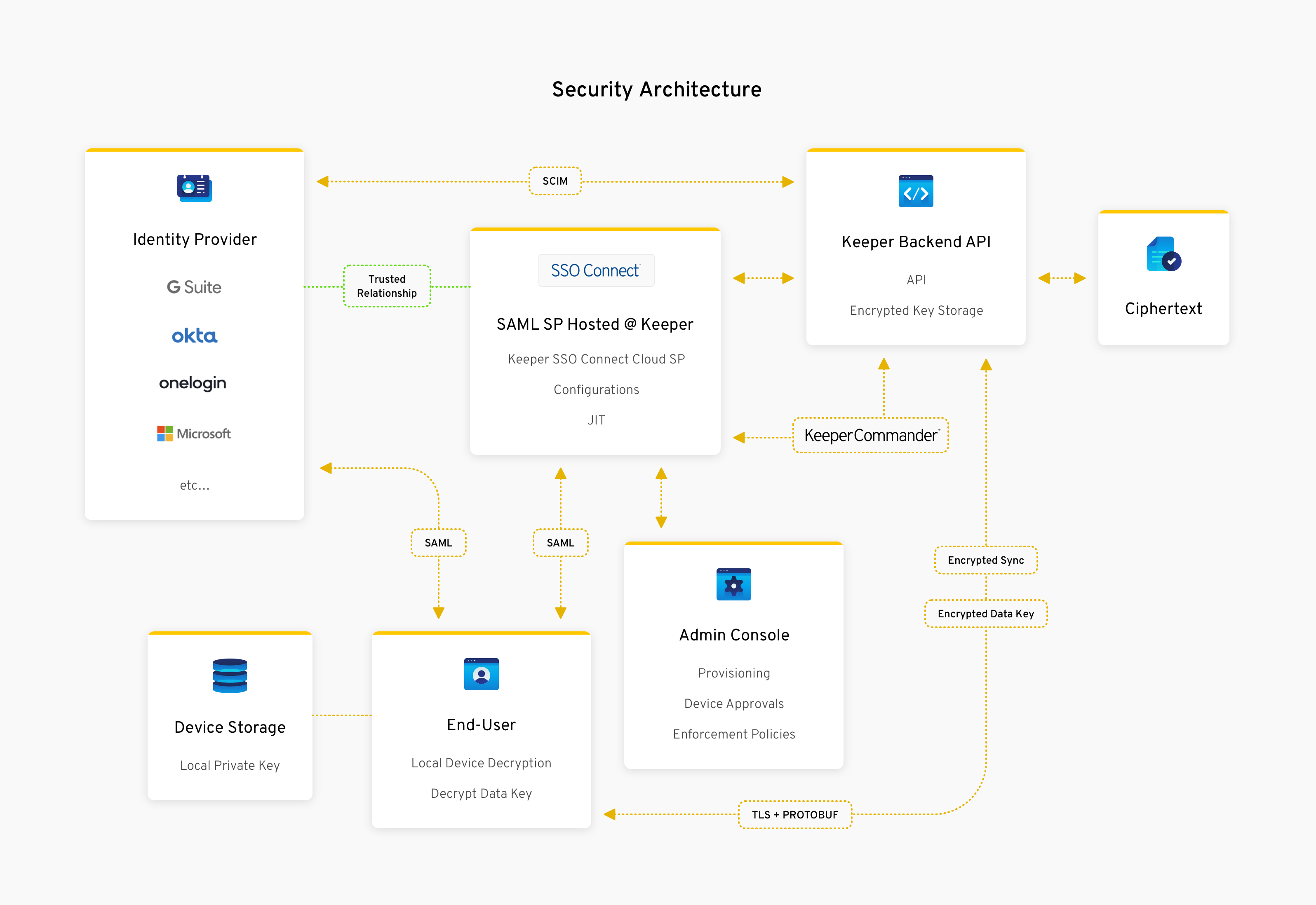Click the Ciphertext document checkmark icon
1316x905 pixels.
(x=1163, y=254)
